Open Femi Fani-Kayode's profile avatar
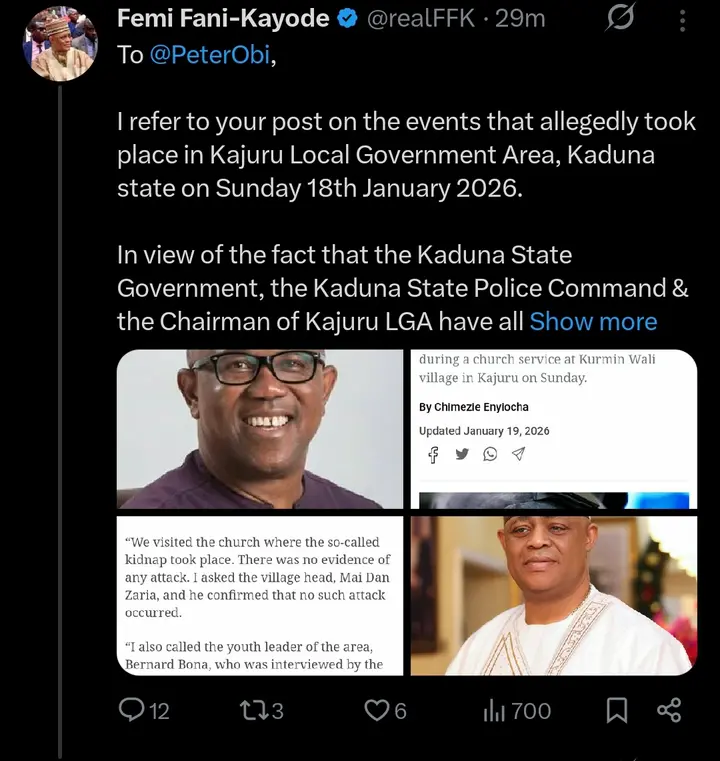This screenshot has width=720, height=761. click(61, 43)
